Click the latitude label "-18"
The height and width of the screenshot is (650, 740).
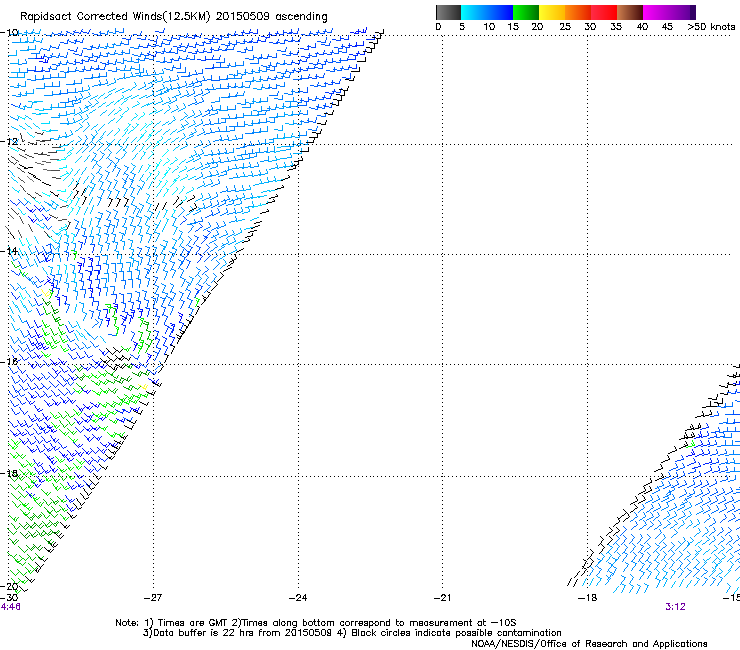click(9, 473)
